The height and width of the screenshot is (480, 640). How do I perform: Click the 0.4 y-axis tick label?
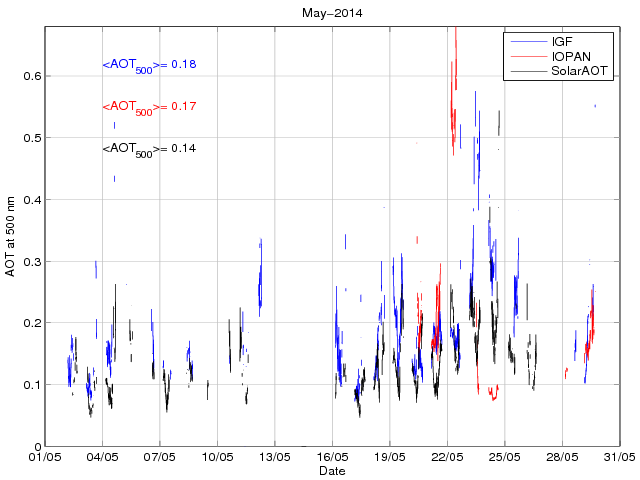point(32,200)
